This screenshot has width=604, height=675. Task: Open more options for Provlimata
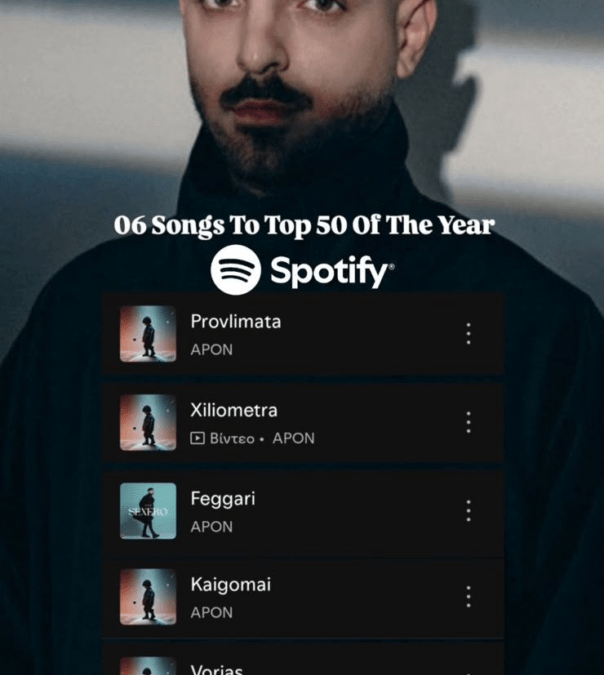(468, 334)
